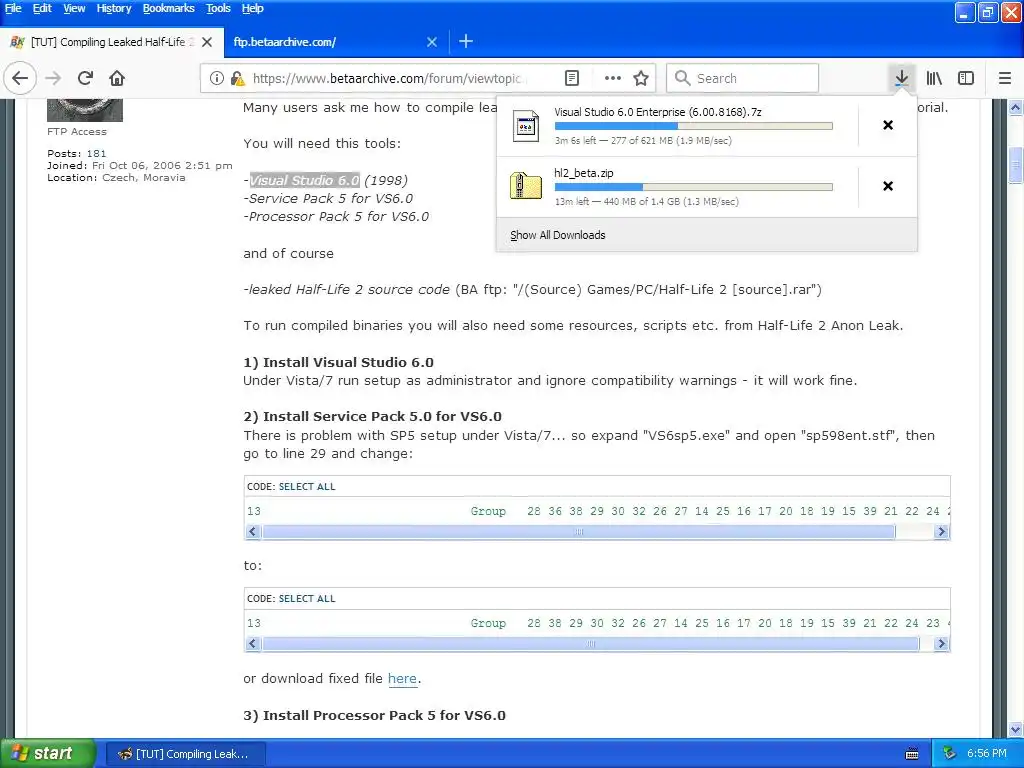
Task: Click the Visual Studio download progress bar
Action: [x=694, y=126]
